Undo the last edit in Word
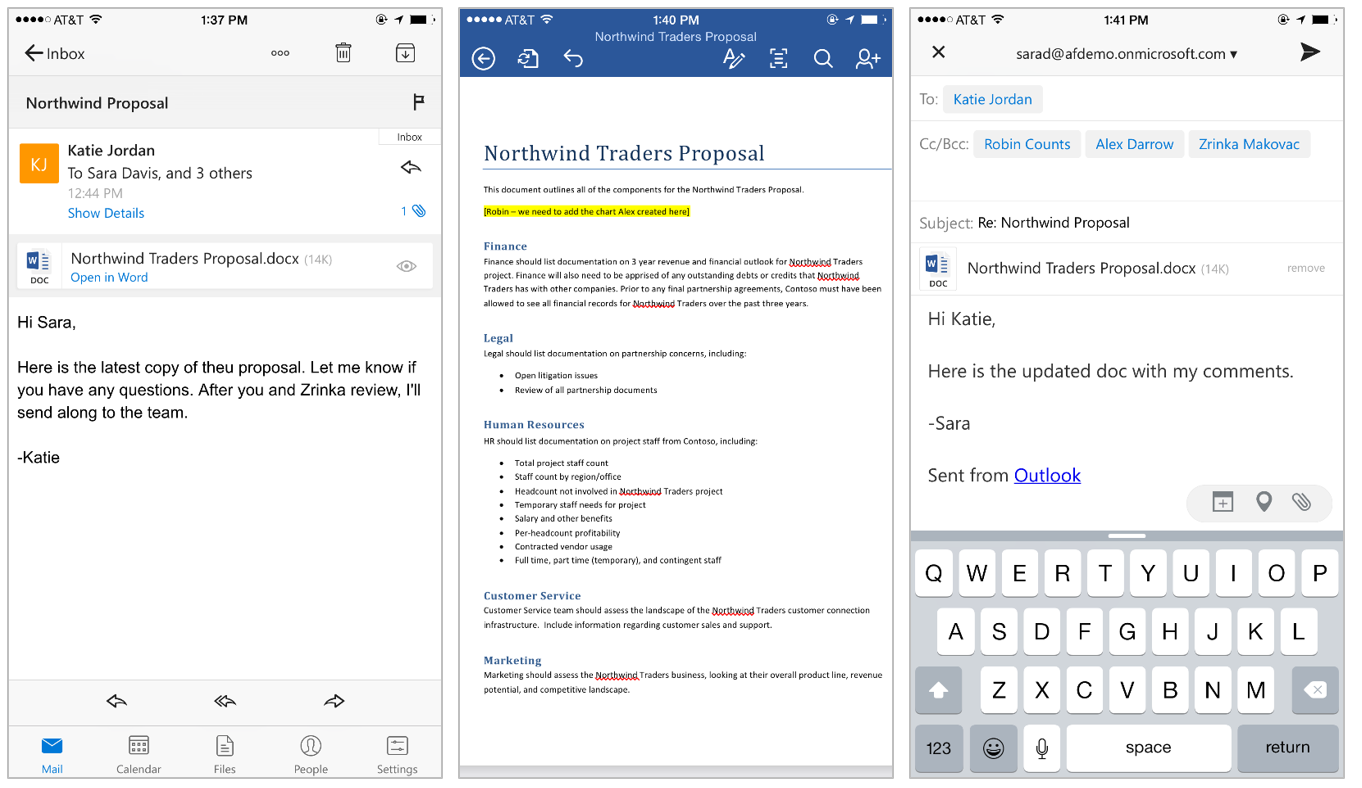This screenshot has height=788, width=1362. pos(573,59)
